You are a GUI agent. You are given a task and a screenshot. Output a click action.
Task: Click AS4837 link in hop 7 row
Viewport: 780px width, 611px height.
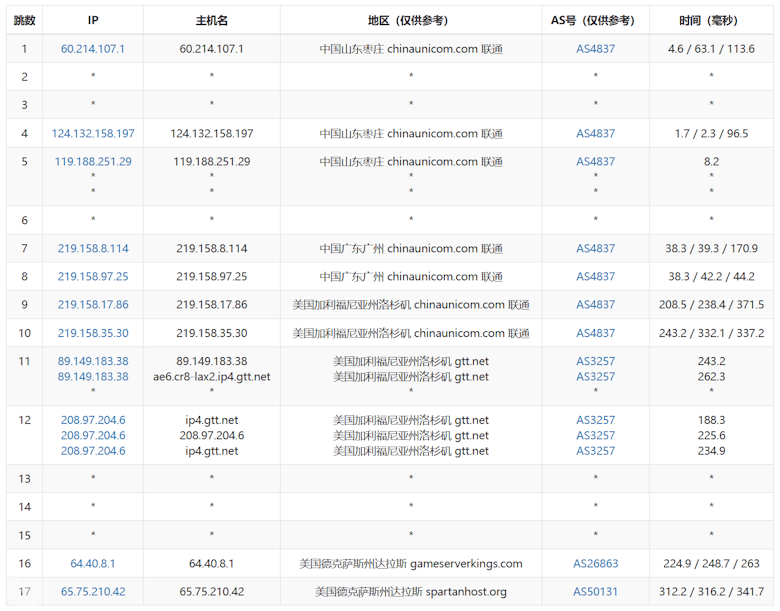pos(595,248)
